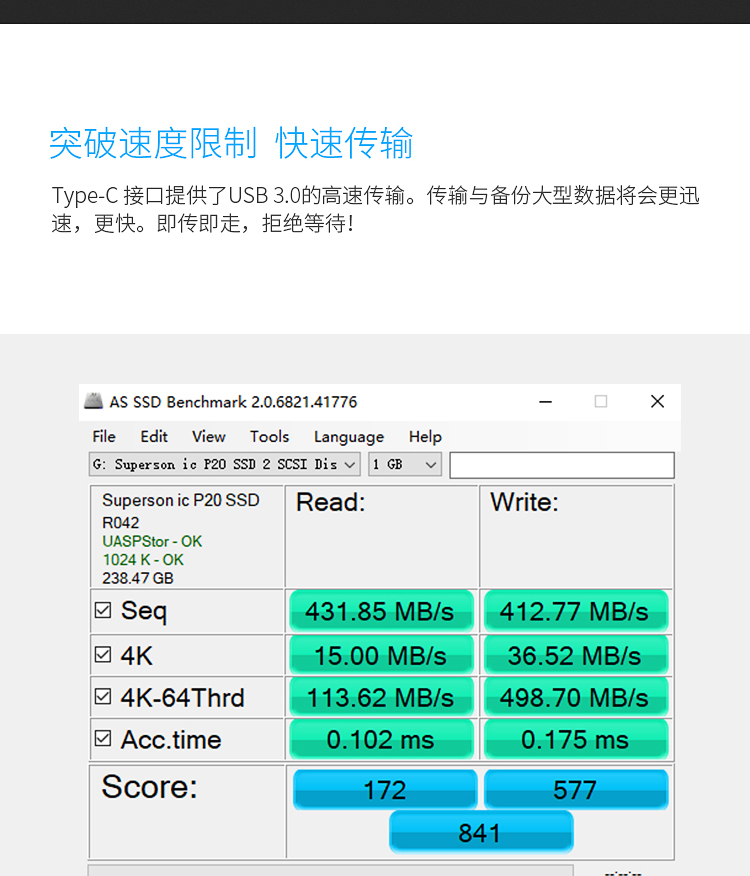This screenshot has width=750, height=876.
Task: Open the File menu
Action: pos(104,436)
